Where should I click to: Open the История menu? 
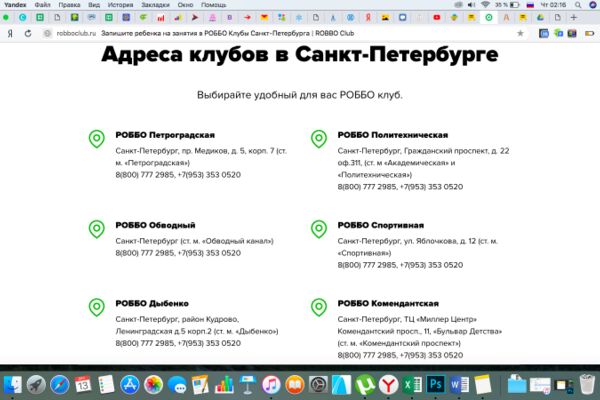pyautogui.click(x=120, y=5)
